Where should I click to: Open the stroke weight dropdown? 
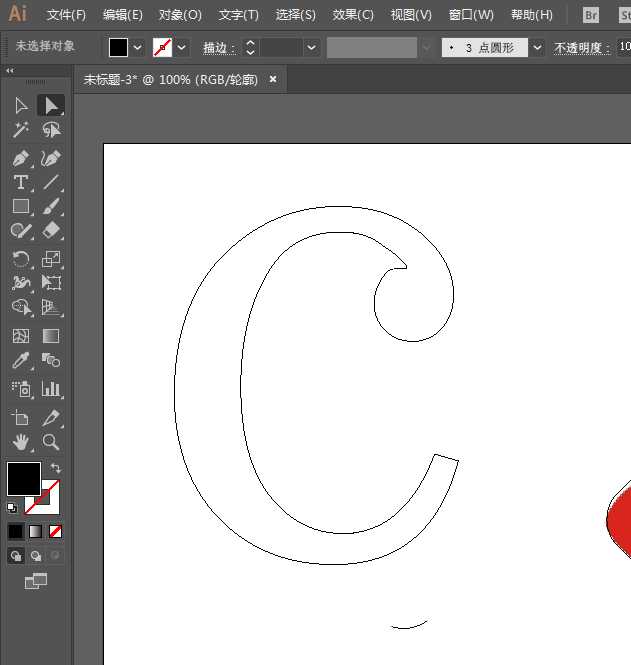tap(312, 48)
